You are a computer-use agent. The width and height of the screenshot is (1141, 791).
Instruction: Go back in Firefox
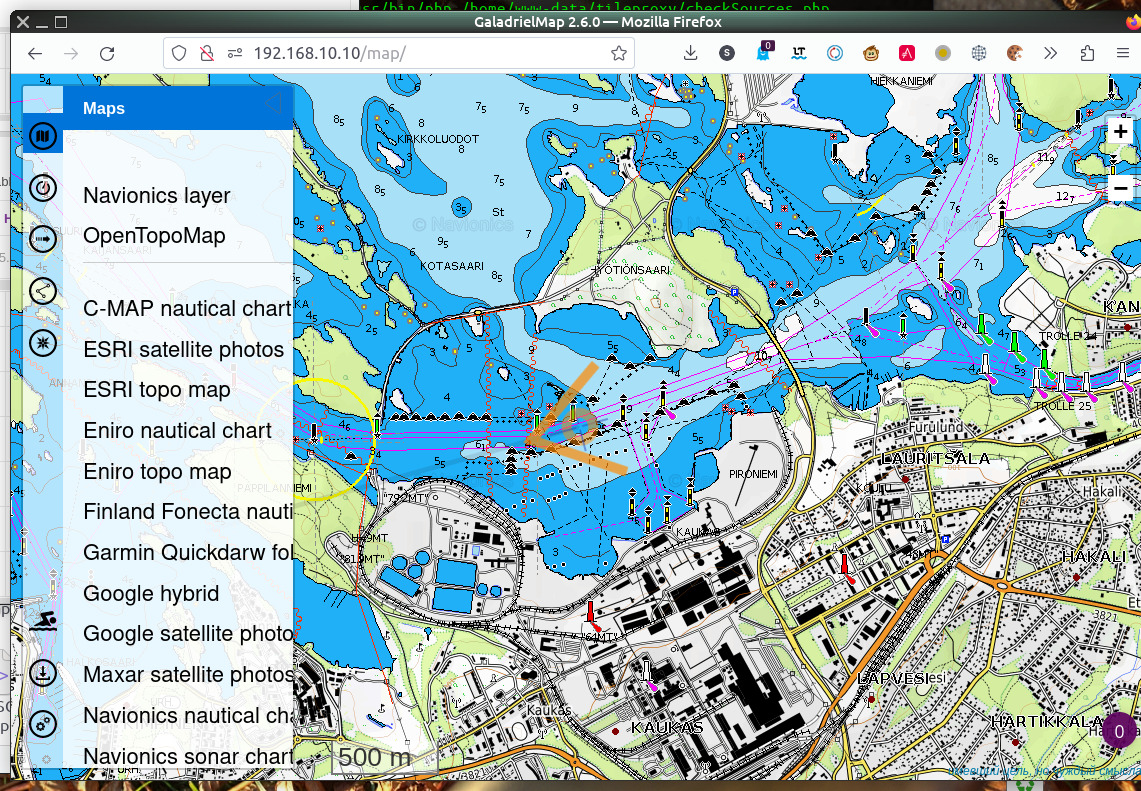pos(35,53)
